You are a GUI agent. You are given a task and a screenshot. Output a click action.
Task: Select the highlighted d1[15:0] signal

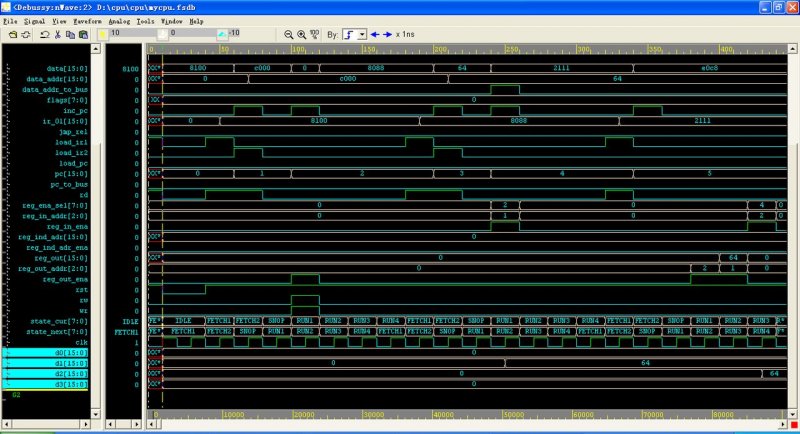45,364
